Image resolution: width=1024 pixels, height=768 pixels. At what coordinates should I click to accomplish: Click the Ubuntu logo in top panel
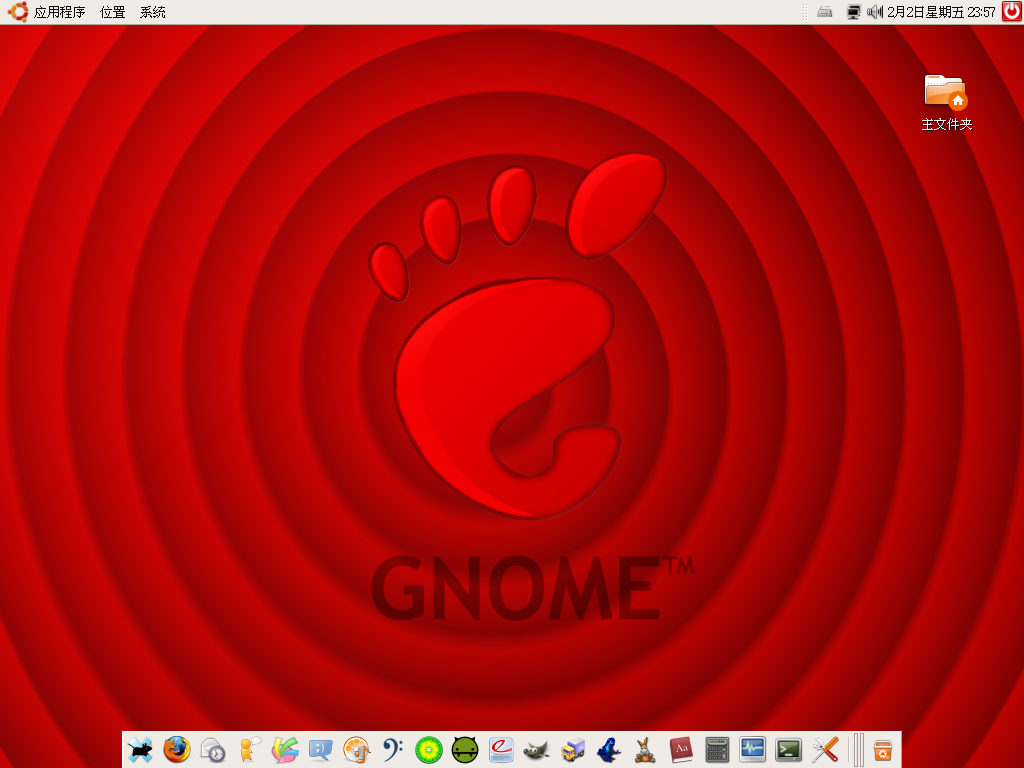tap(18, 12)
